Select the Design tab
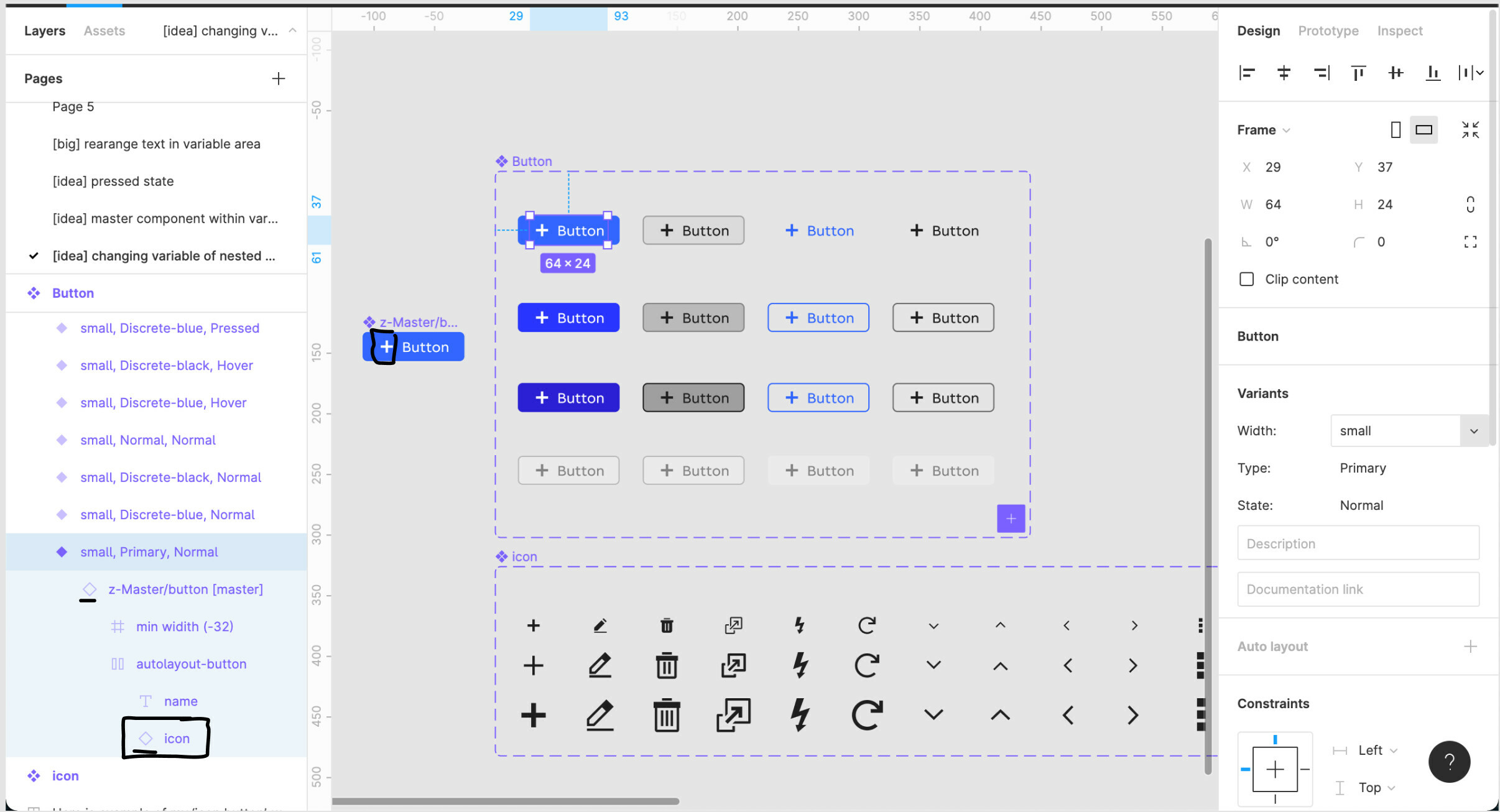Screen dimensions: 1500x812 [x=1258, y=30]
